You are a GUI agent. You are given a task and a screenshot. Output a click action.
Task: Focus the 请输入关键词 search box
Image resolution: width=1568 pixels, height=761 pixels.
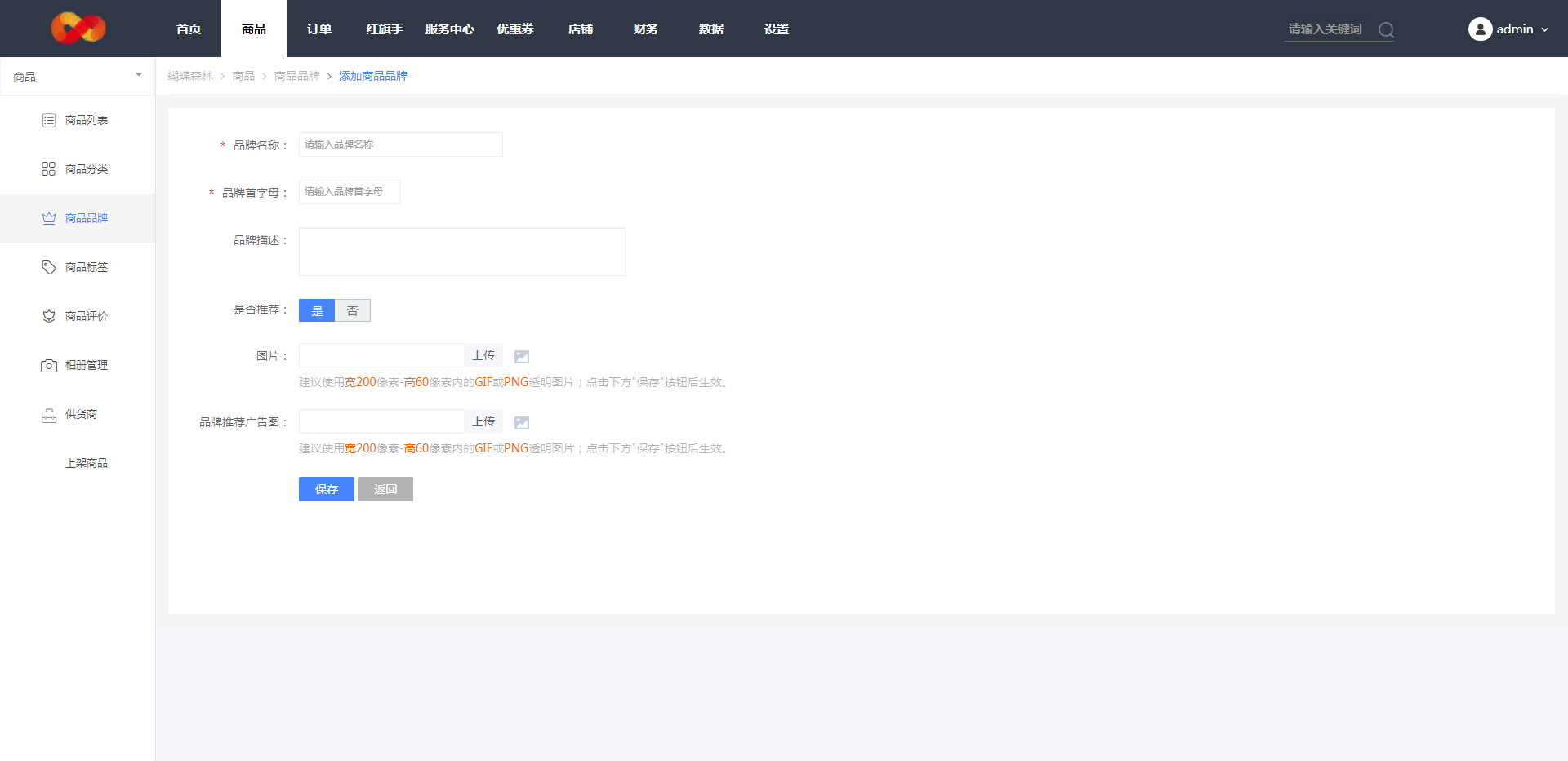[x=1330, y=29]
